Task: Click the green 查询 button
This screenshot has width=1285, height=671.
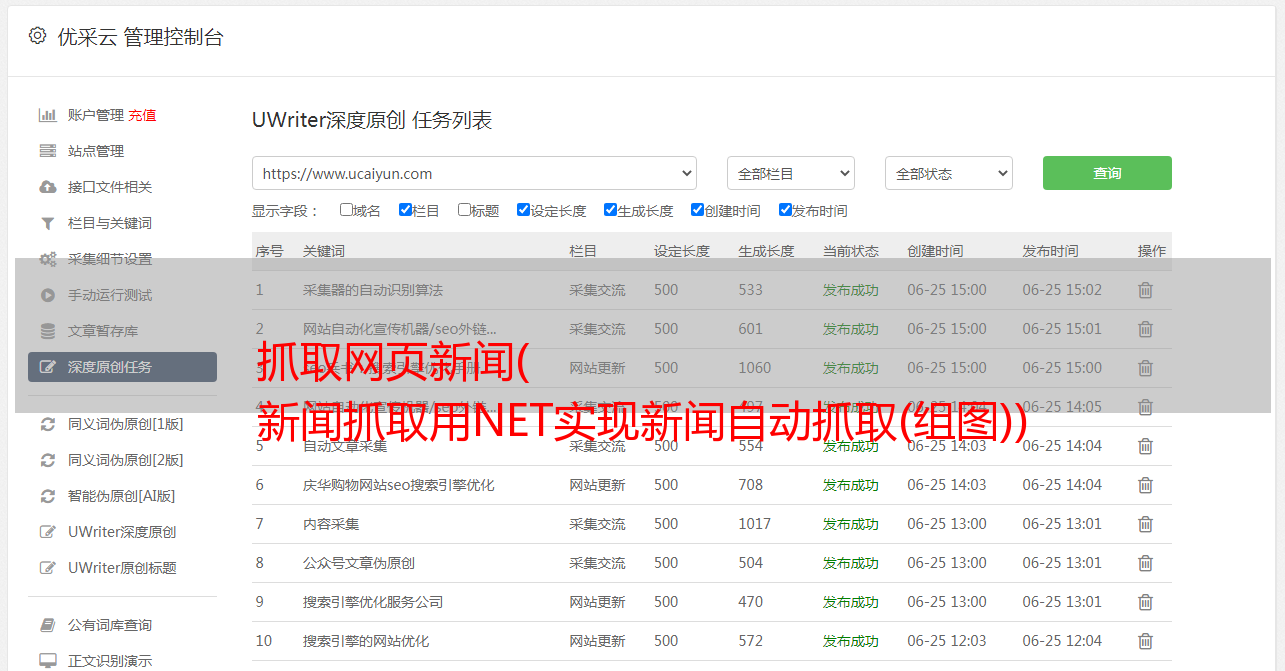Action: (x=1106, y=173)
